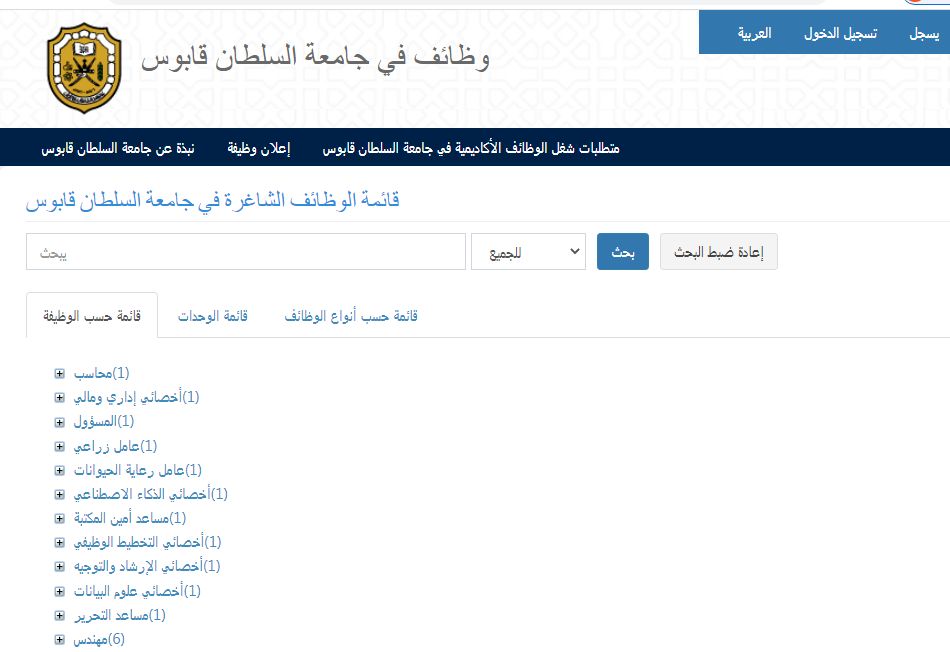Expand the عامل رعاية الحيوانات node
This screenshot has width=950, height=652.
(59, 470)
